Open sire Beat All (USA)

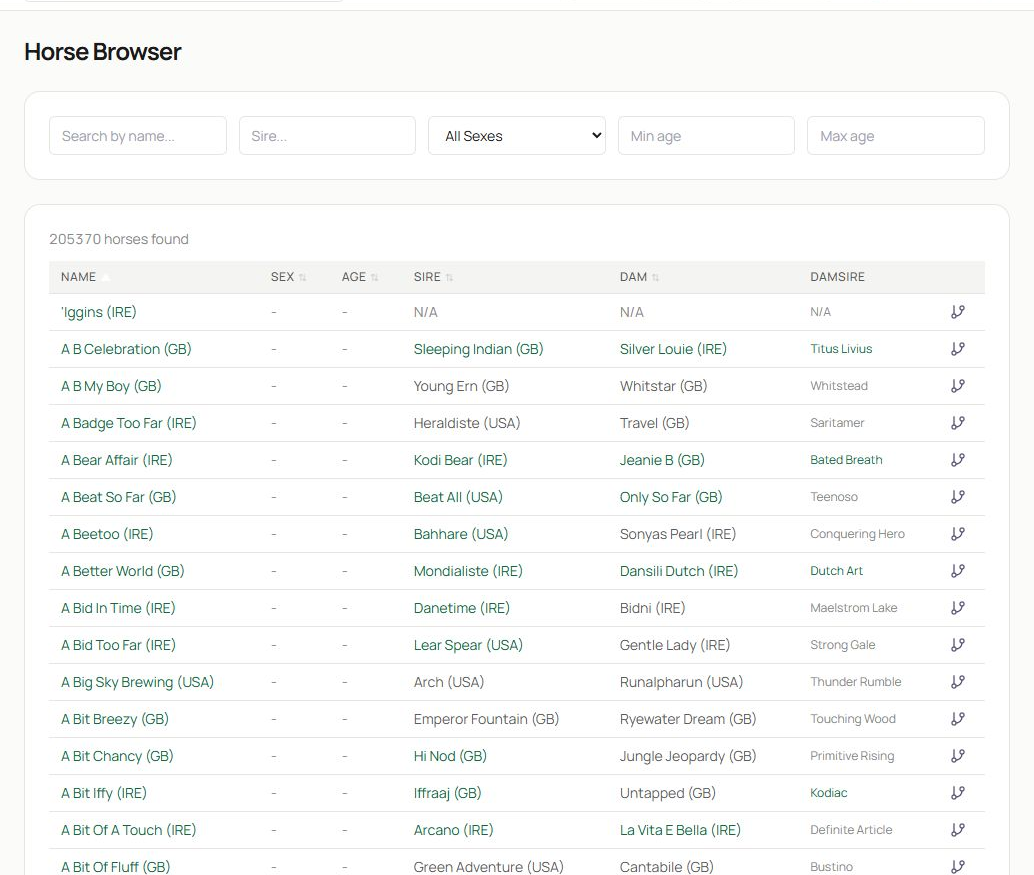pyautogui.click(x=458, y=497)
